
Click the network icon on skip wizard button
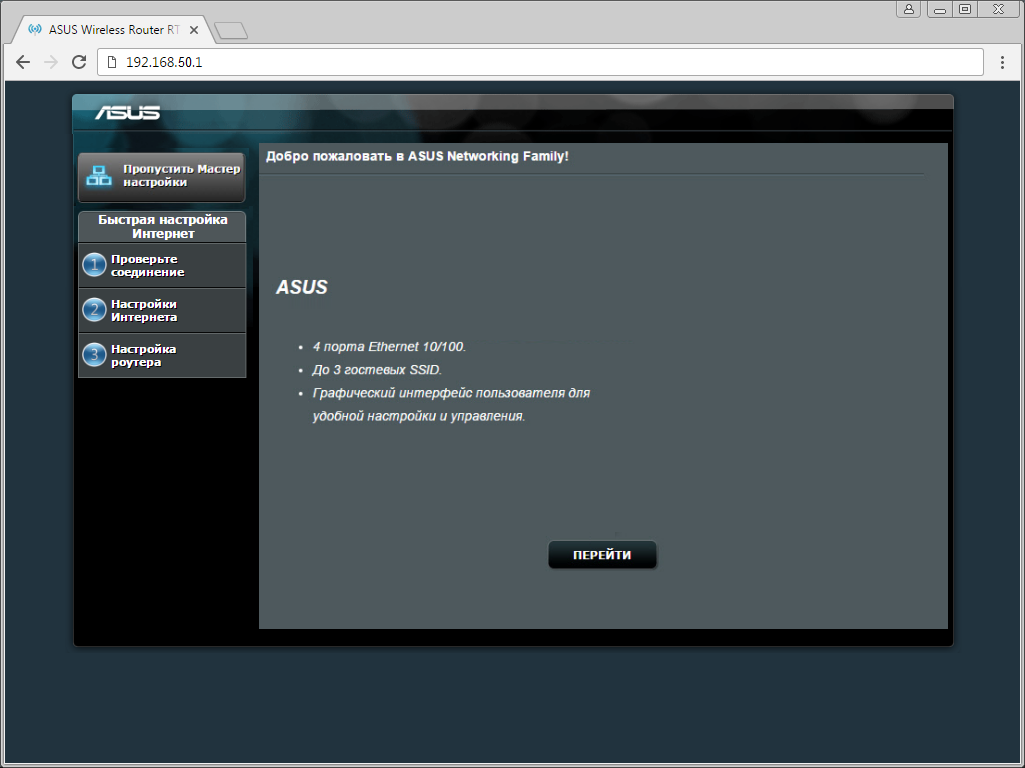[x=99, y=176]
